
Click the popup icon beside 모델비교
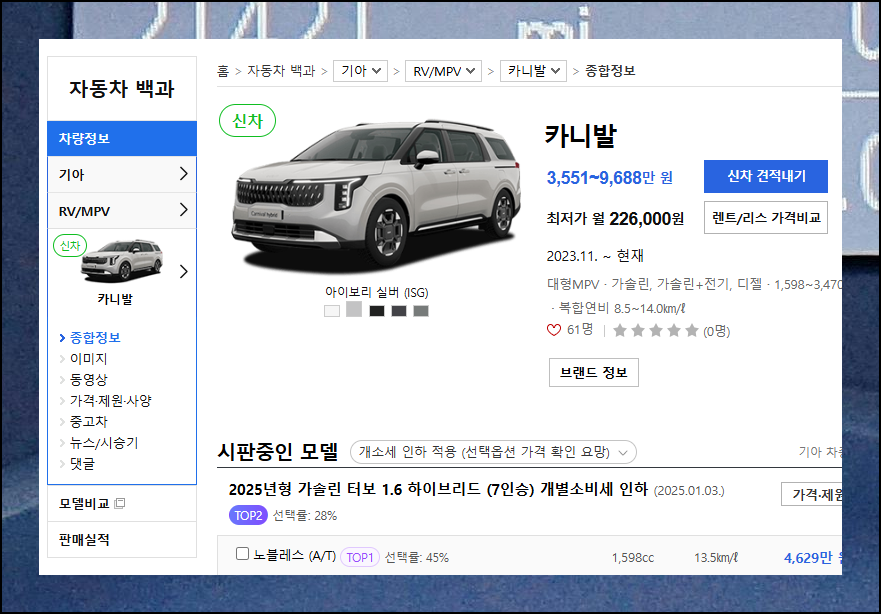click(119, 503)
